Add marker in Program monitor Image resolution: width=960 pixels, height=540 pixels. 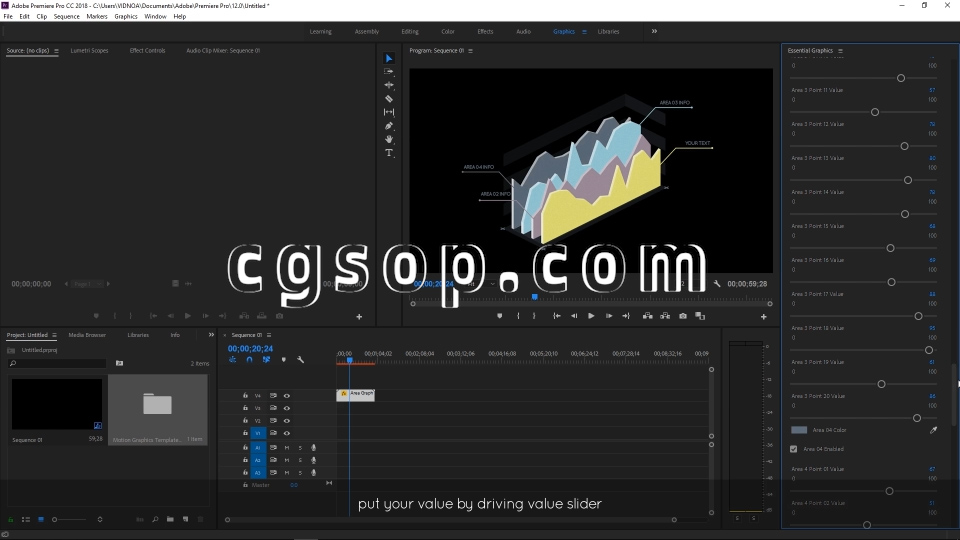click(x=500, y=316)
